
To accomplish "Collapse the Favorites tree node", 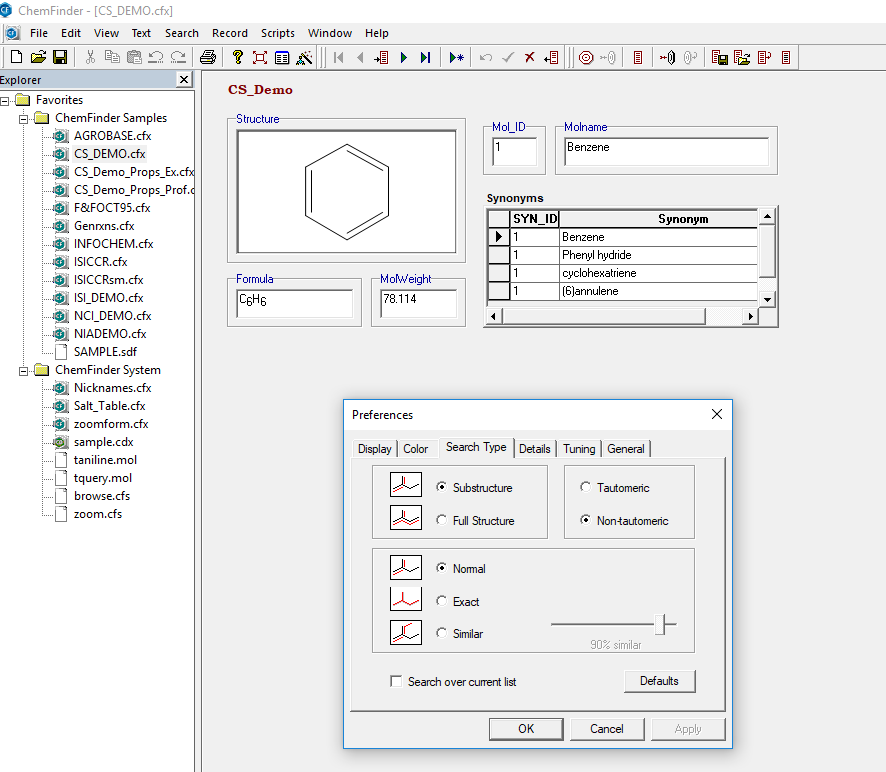I will point(5,101).
